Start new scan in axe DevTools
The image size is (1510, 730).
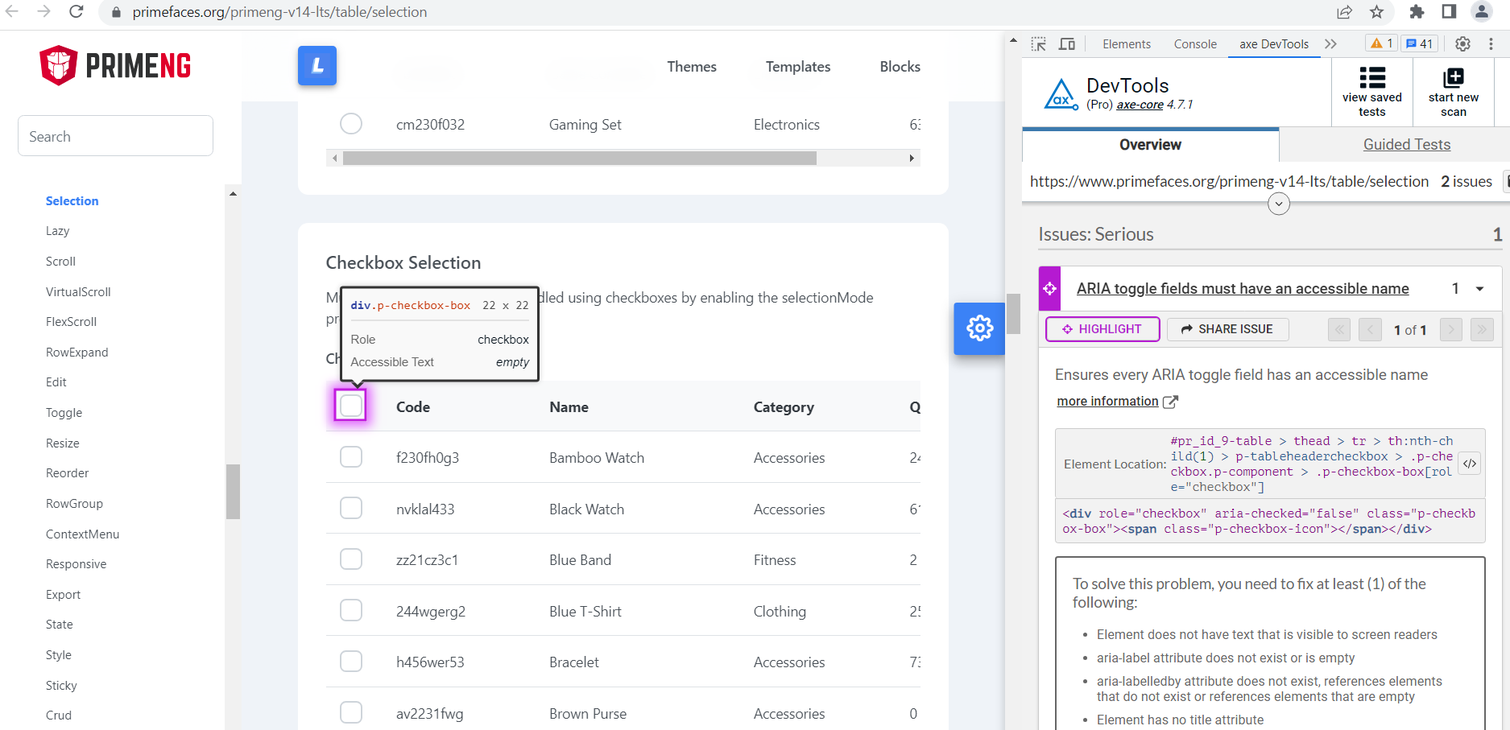click(x=1453, y=92)
